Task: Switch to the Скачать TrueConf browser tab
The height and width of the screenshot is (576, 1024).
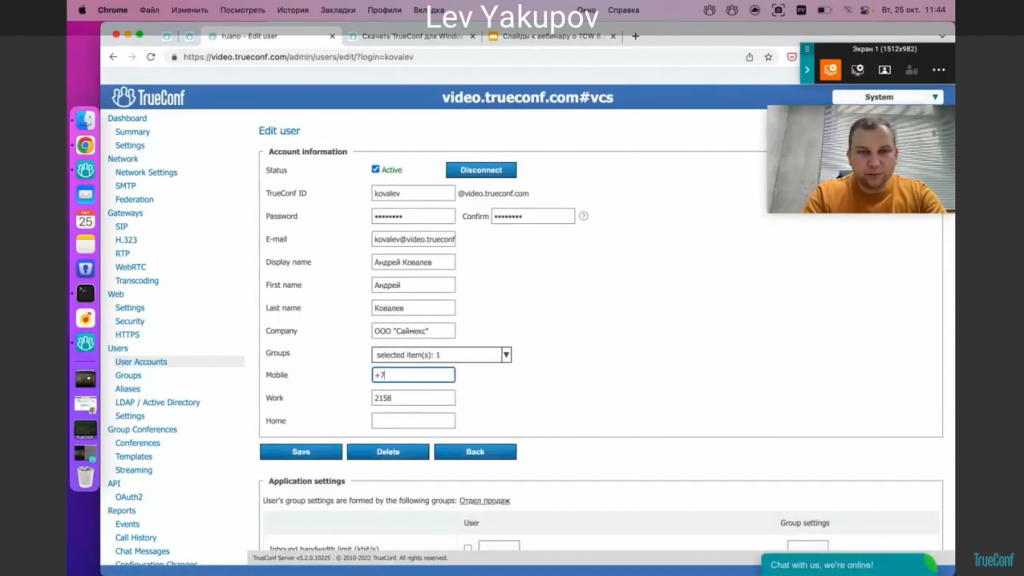Action: coord(411,36)
